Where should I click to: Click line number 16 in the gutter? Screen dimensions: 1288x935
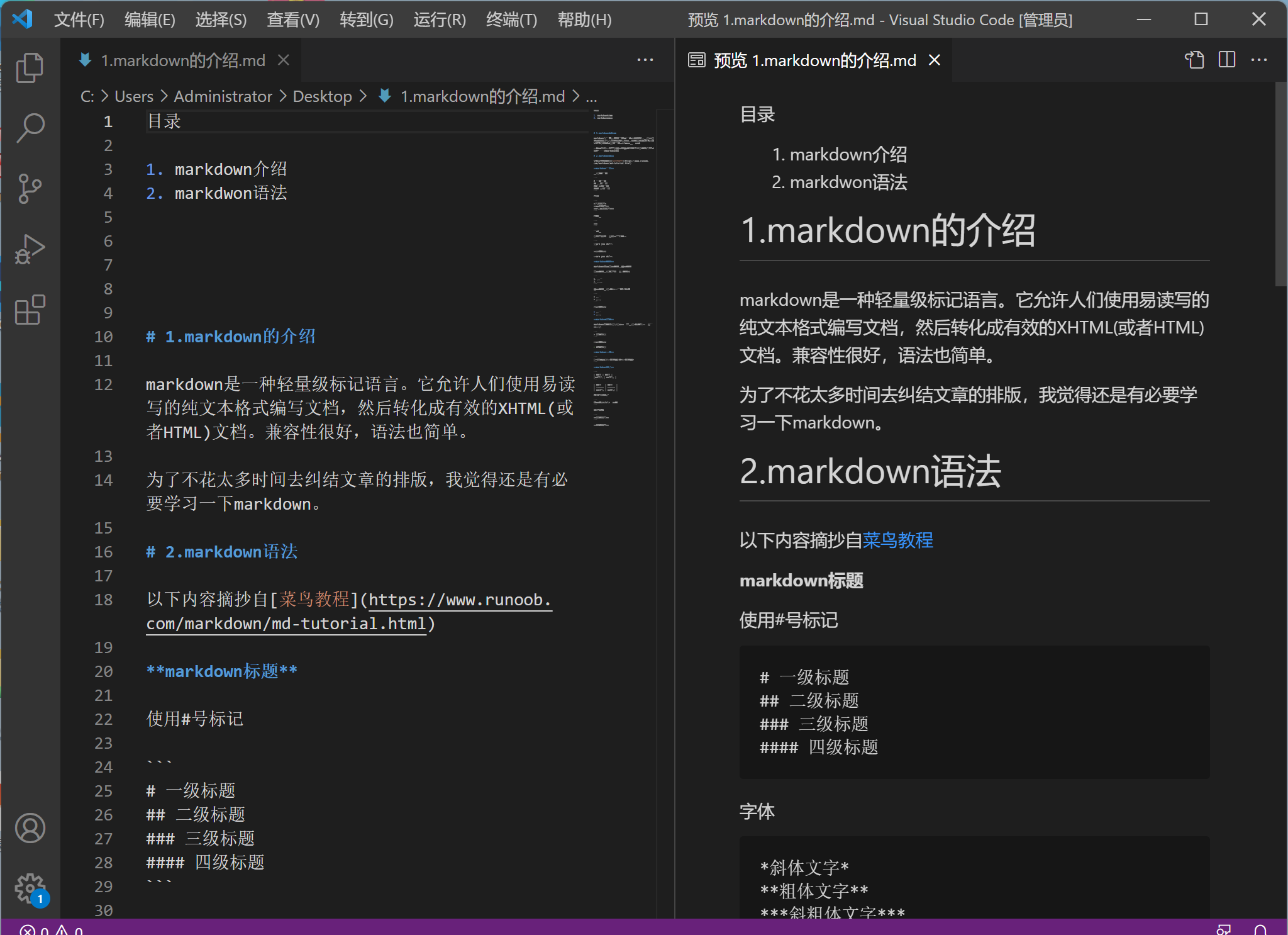pos(104,552)
